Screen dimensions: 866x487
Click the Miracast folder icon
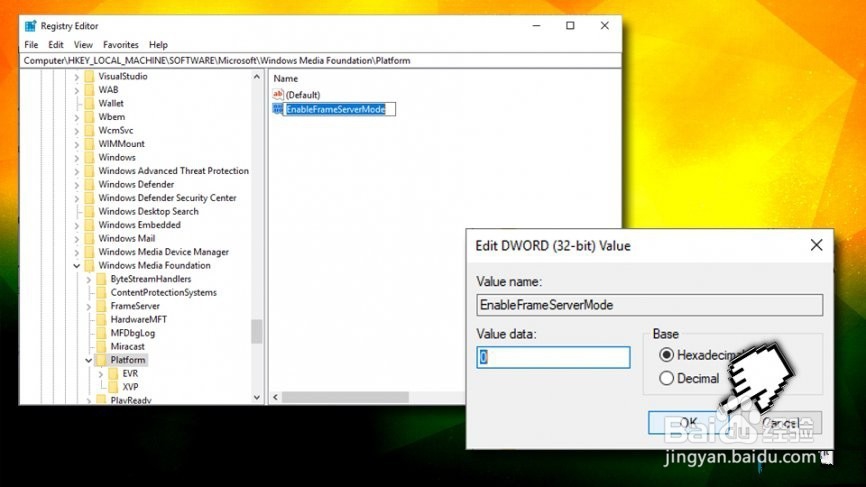coord(102,347)
